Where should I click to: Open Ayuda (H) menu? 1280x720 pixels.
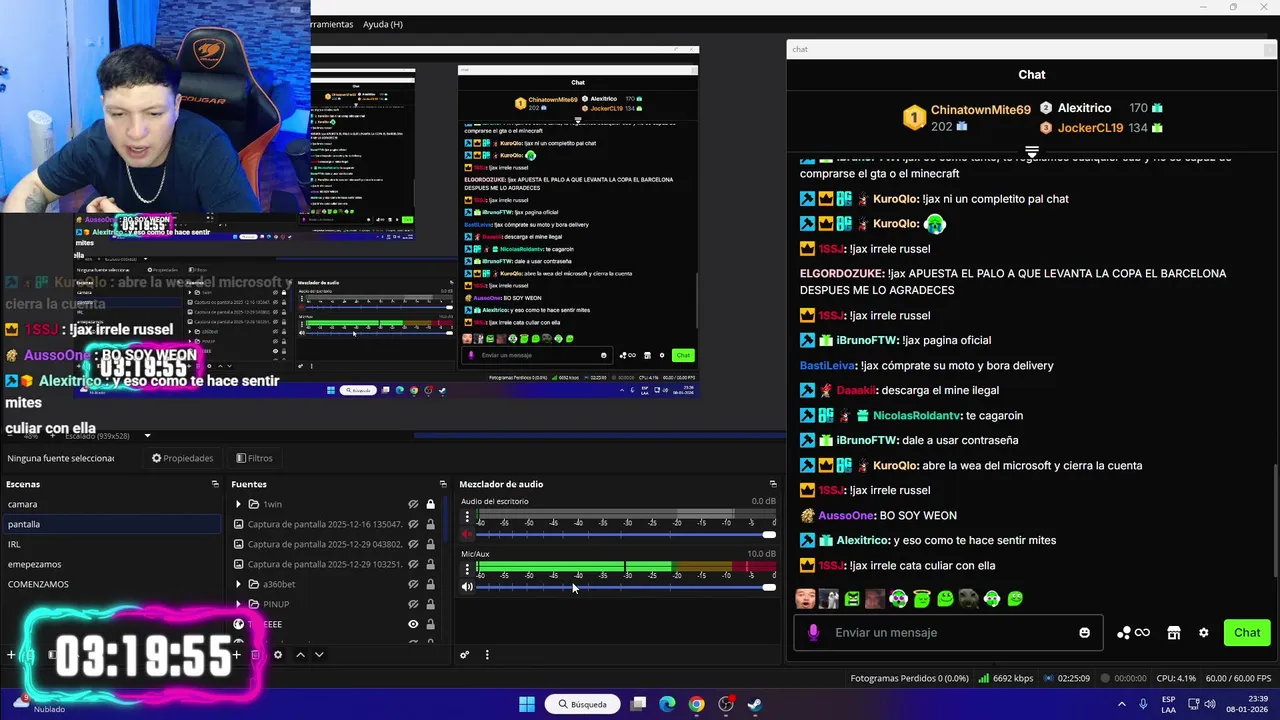[382, 24]
